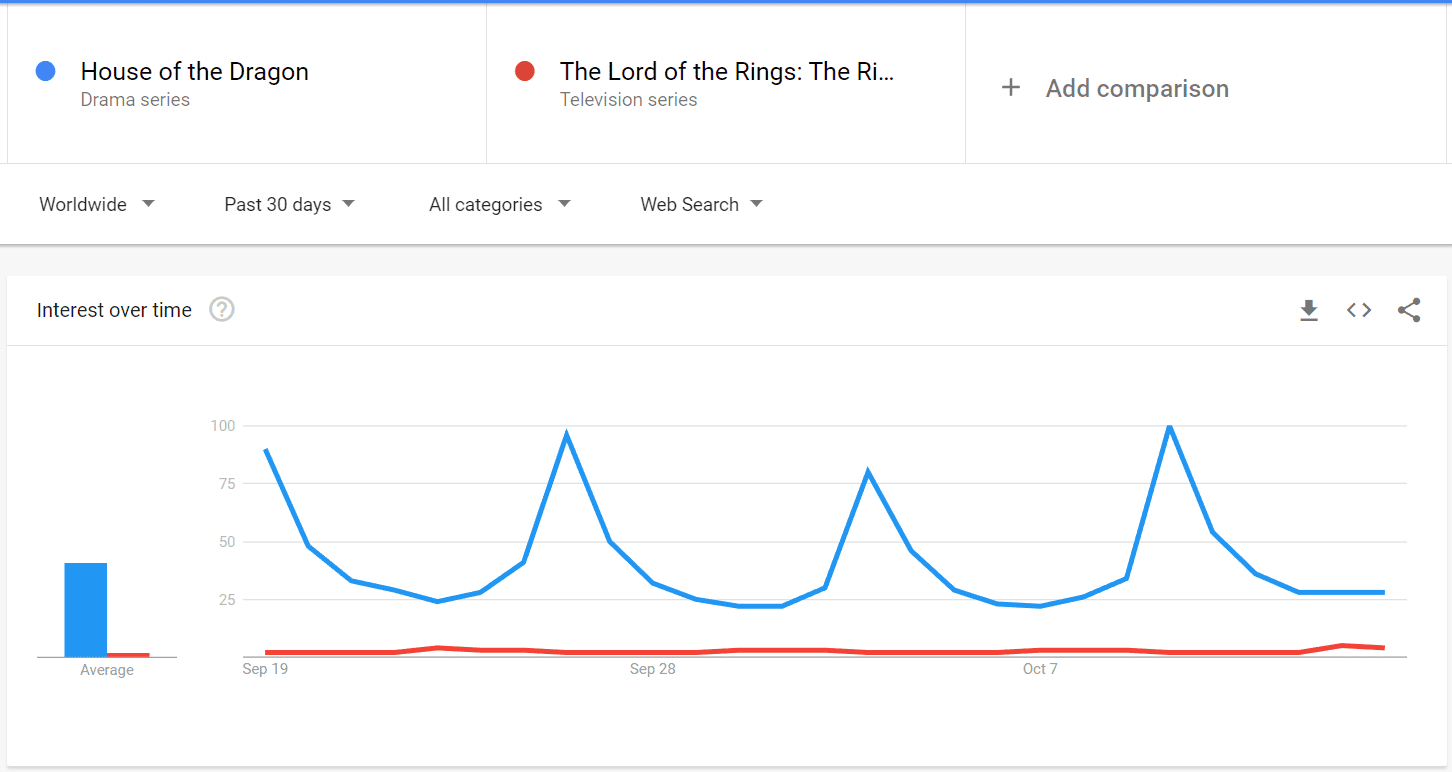Expand the Worldwide region dropdown
The height and width of the screenshot is (772, 1452).
click(97, 204)
